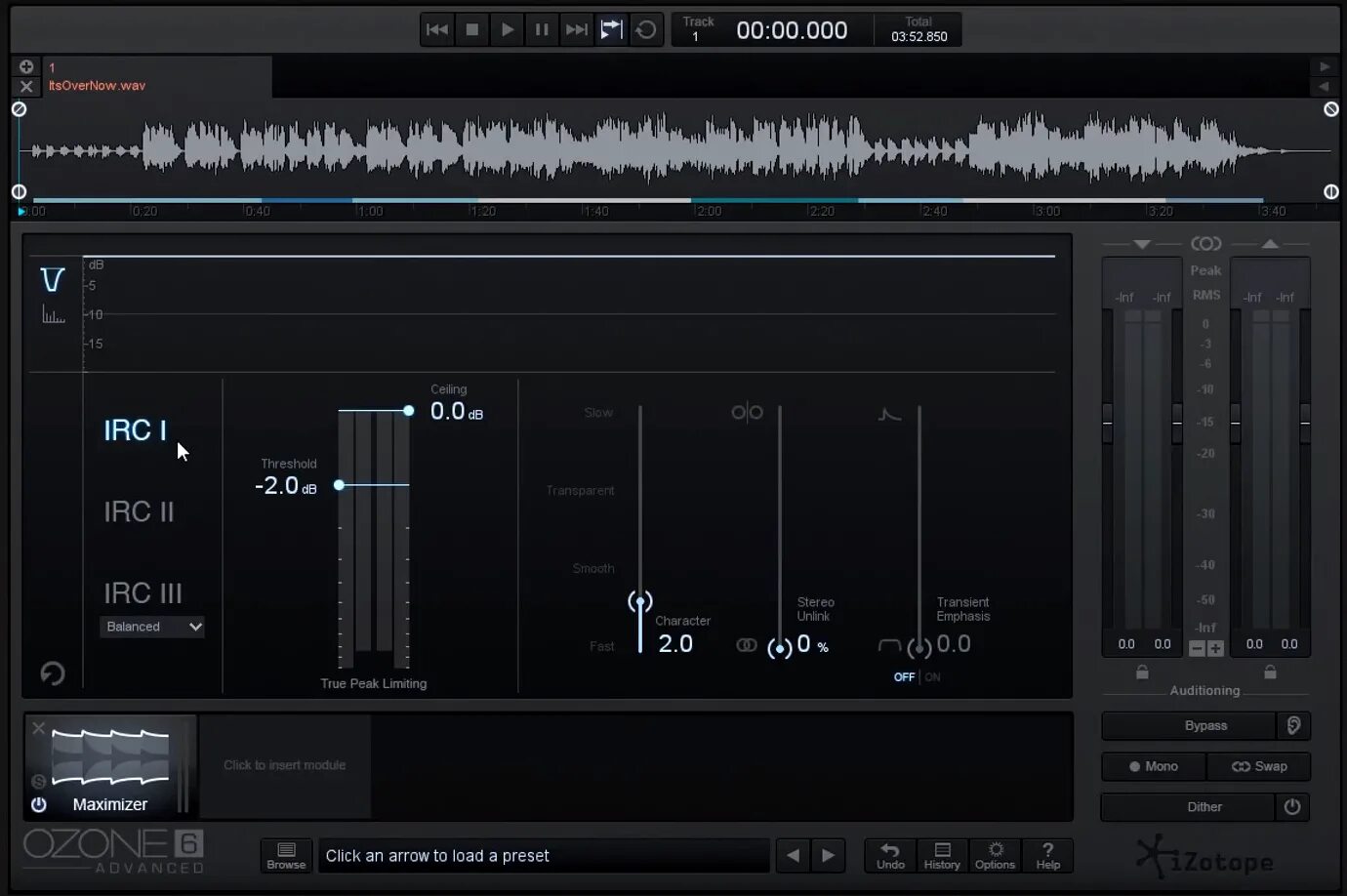
Task: Open the History list
Action: coord(942,855)
